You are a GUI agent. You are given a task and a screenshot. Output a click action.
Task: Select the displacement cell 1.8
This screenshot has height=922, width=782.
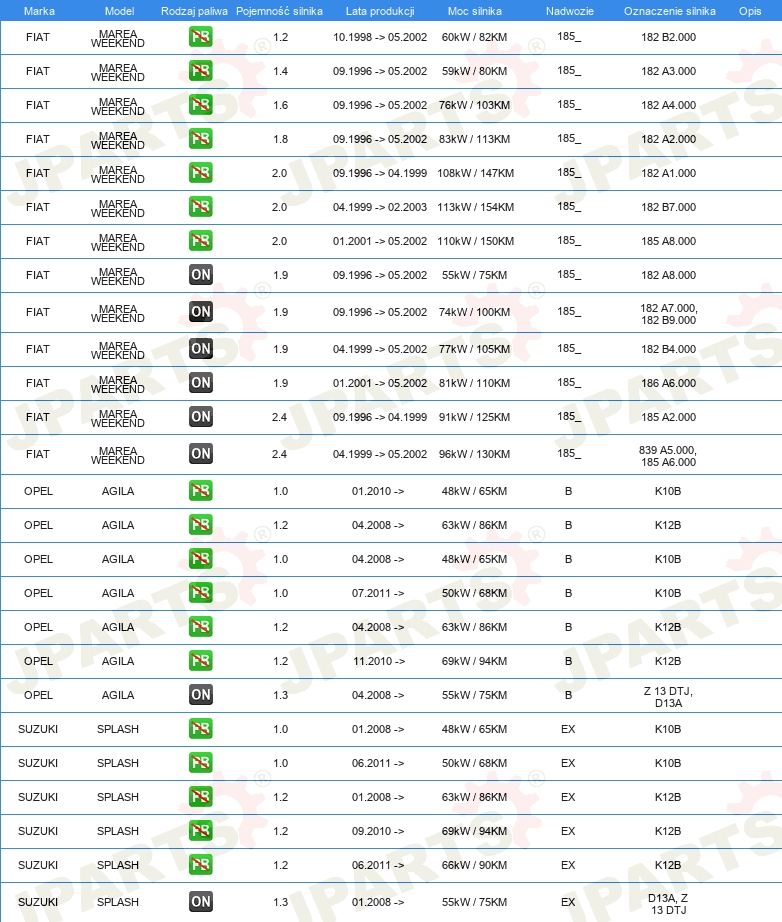pos(280,139)
